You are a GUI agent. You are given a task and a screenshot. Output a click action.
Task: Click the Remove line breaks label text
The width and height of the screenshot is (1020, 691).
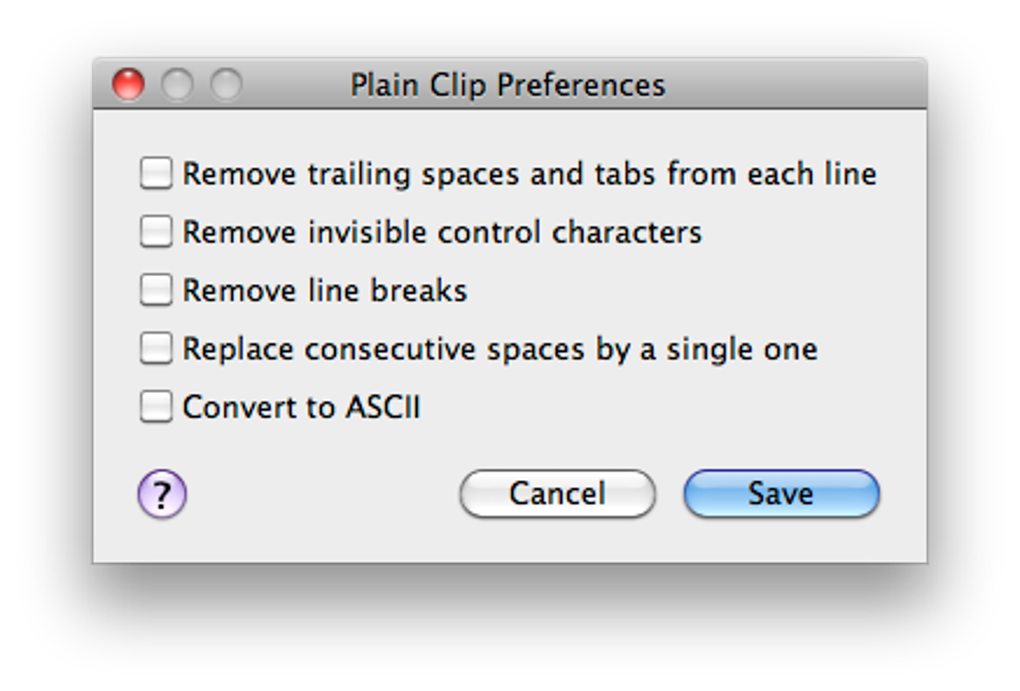(325, 290)
